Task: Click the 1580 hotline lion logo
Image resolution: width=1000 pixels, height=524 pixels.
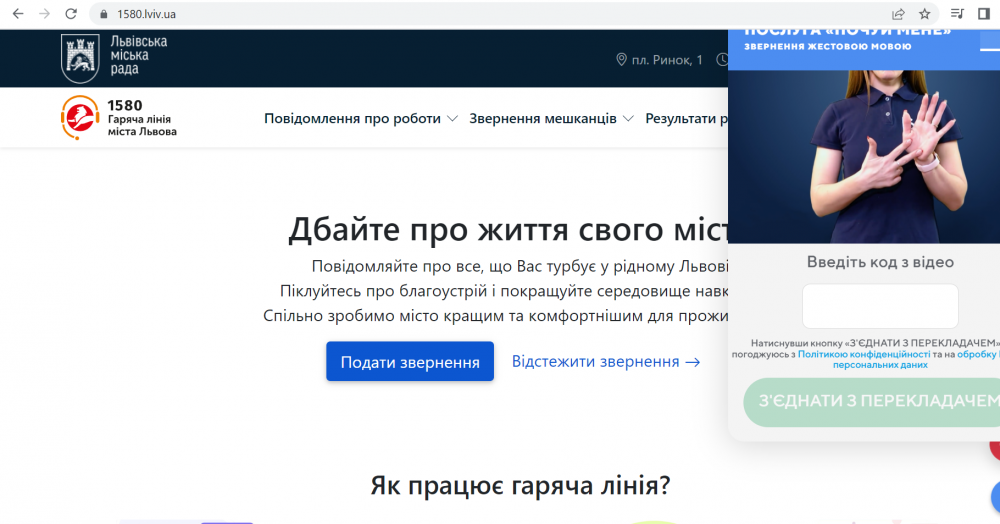Action: (80, 117)
